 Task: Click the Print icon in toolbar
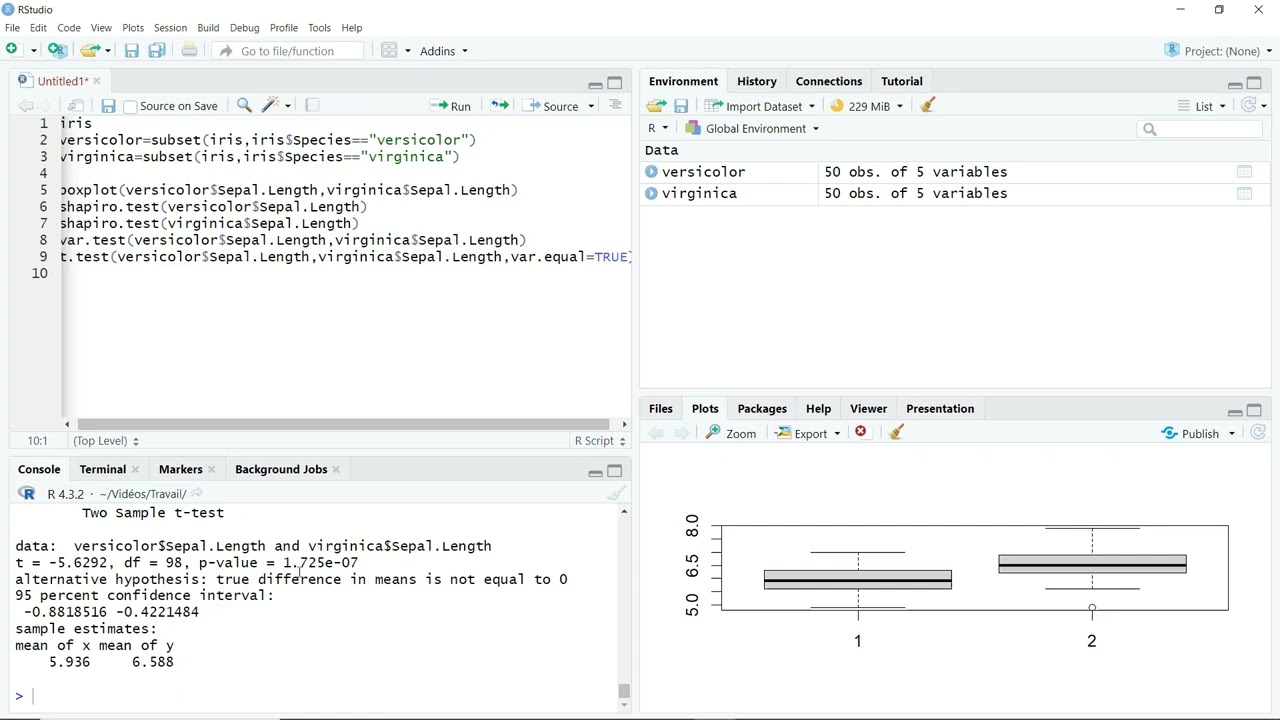(x=189, y=50)
